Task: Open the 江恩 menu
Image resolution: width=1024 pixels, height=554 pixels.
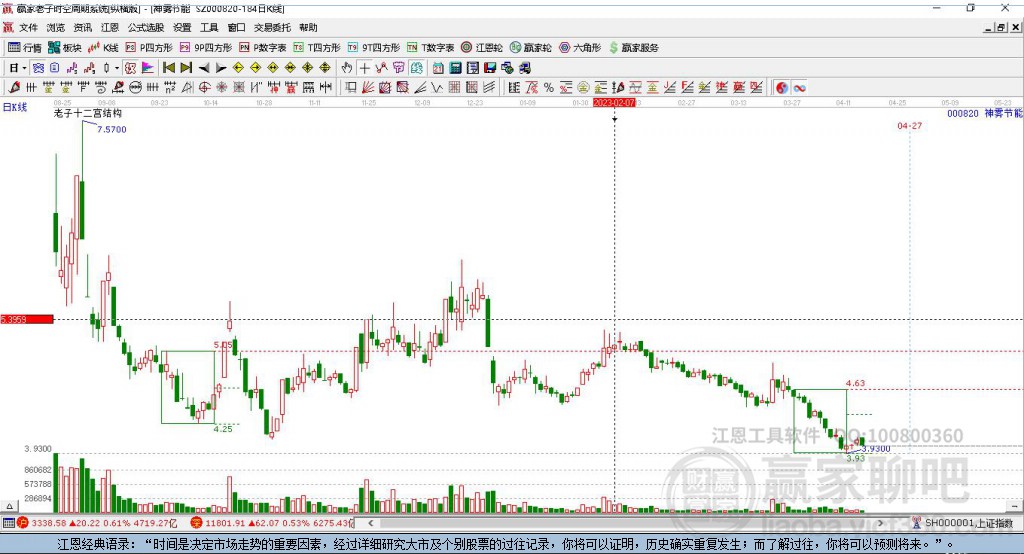Action: (x=110, y=27)
